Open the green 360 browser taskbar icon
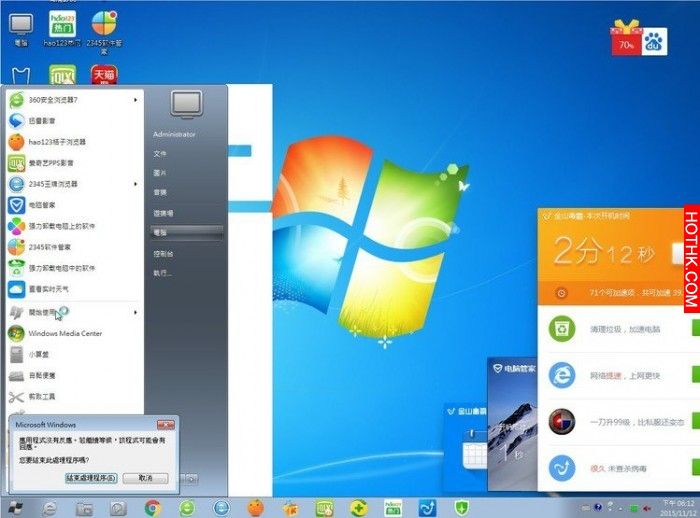This screenshot has width=700, height=518. [x=187, y=508]
